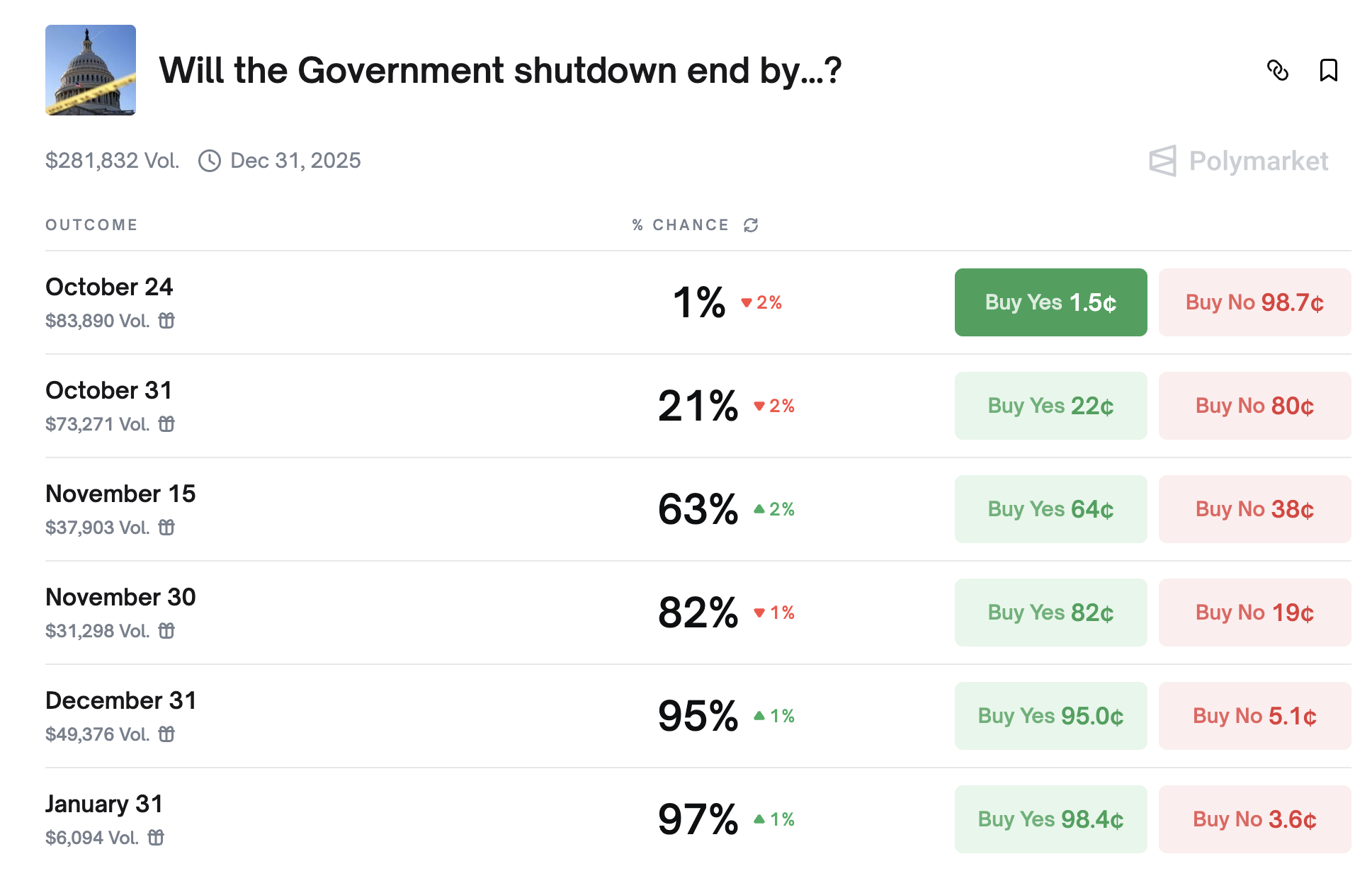1372x871 pixels.
Task: Open the Capitol market thumbnail image
Action: pos(91,70)
